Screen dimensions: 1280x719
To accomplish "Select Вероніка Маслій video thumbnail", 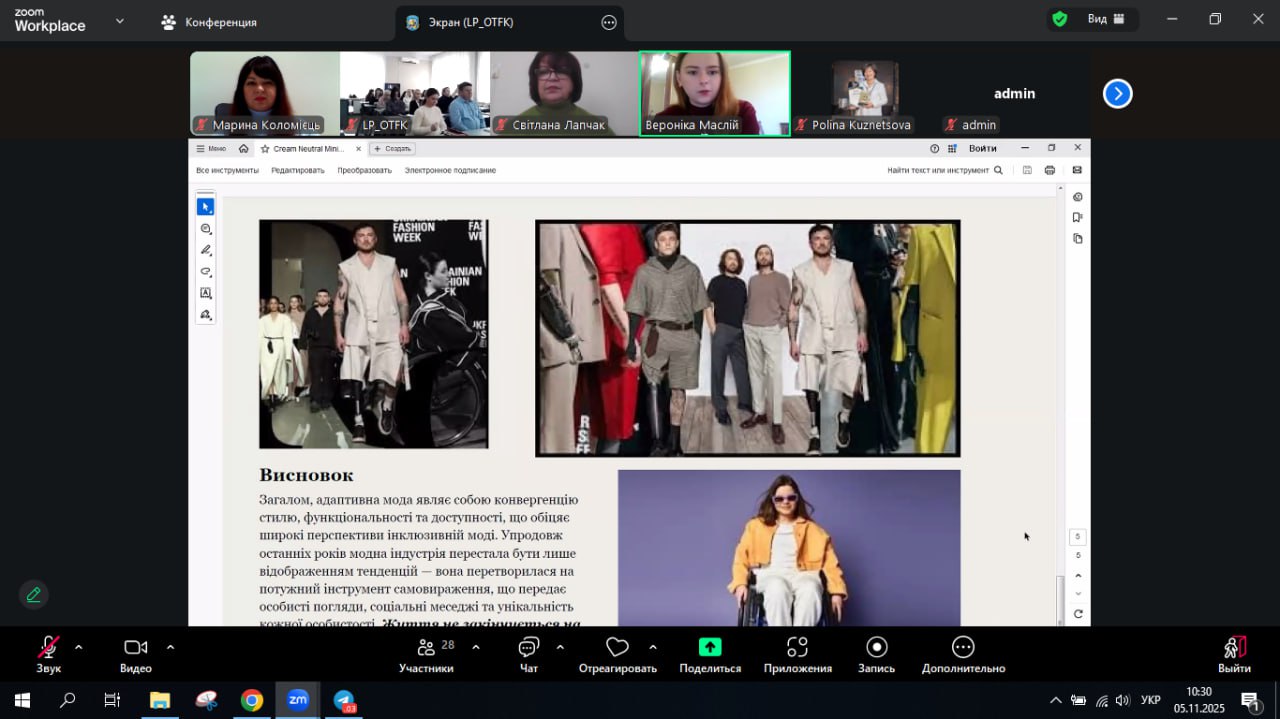I will tap(714, 93).
